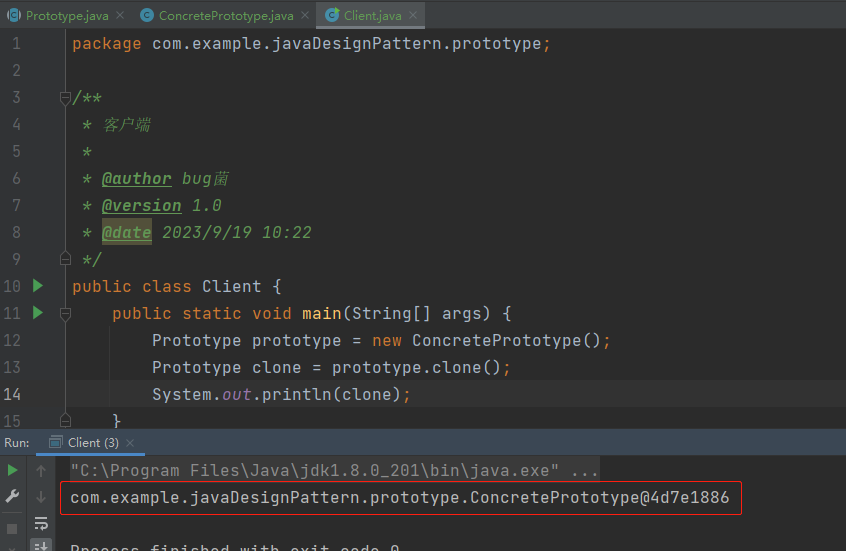
Task: Click the Stop process square icon
Action: [x=12, y=529]
